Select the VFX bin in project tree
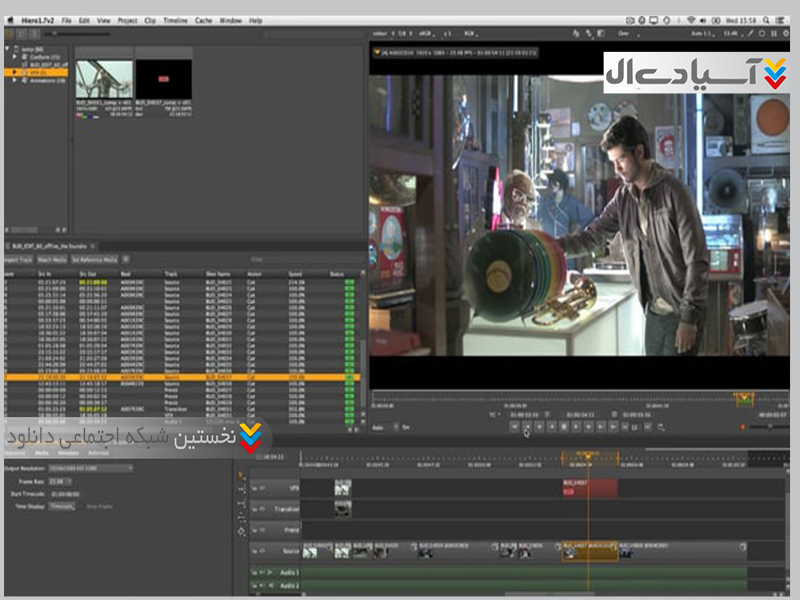800x600 pixels. 35,73
